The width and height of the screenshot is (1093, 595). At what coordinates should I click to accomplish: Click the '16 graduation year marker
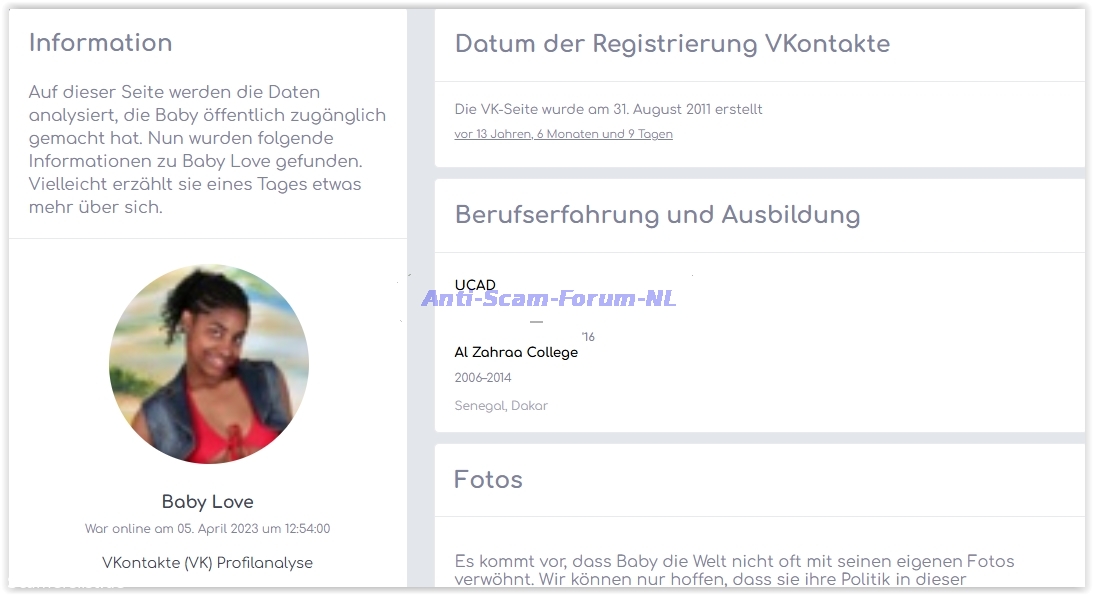pos(589,338)
